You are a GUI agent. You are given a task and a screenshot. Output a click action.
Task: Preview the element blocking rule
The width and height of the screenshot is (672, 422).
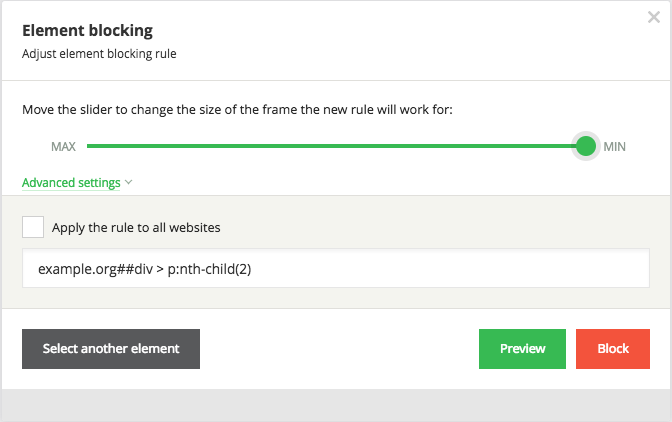pyautogui.click(x=522, y=349)
